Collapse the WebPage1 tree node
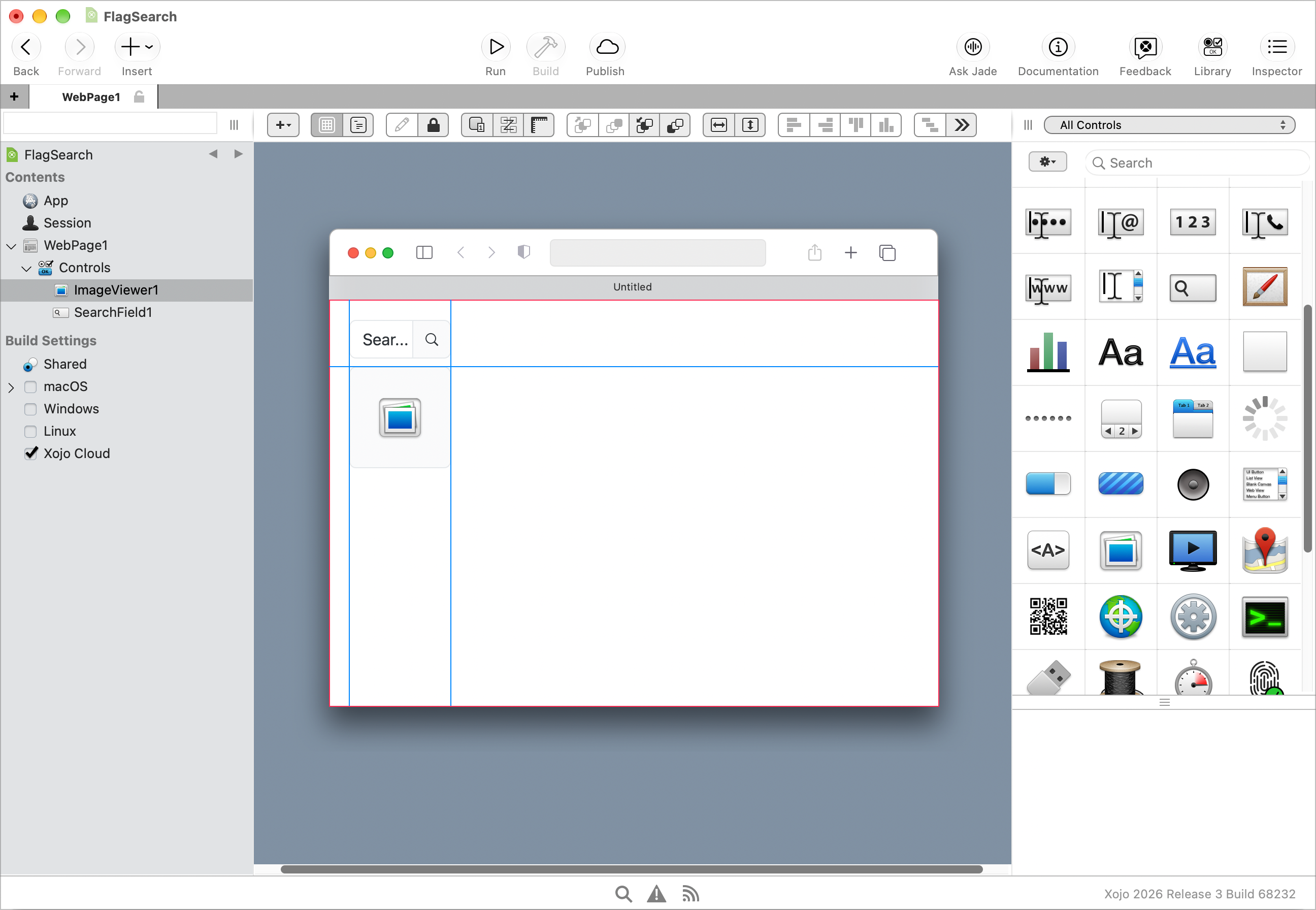1316x910 pixels. pyautogui.click(x=11, y=246)
